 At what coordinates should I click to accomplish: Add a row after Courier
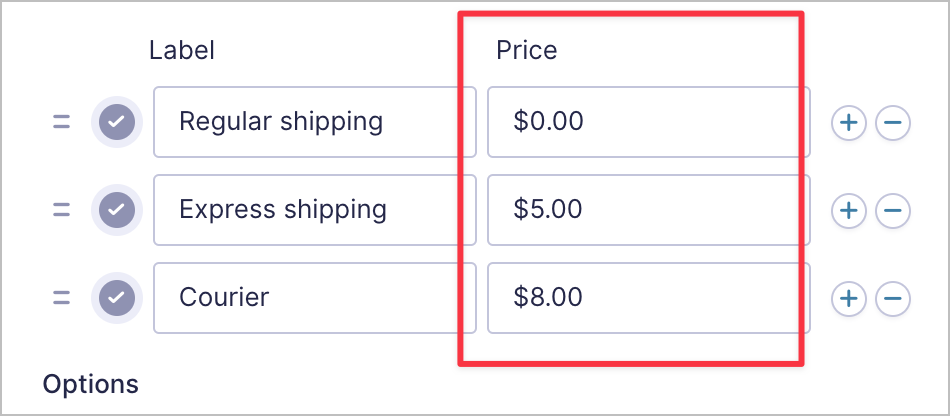(848, 298)
